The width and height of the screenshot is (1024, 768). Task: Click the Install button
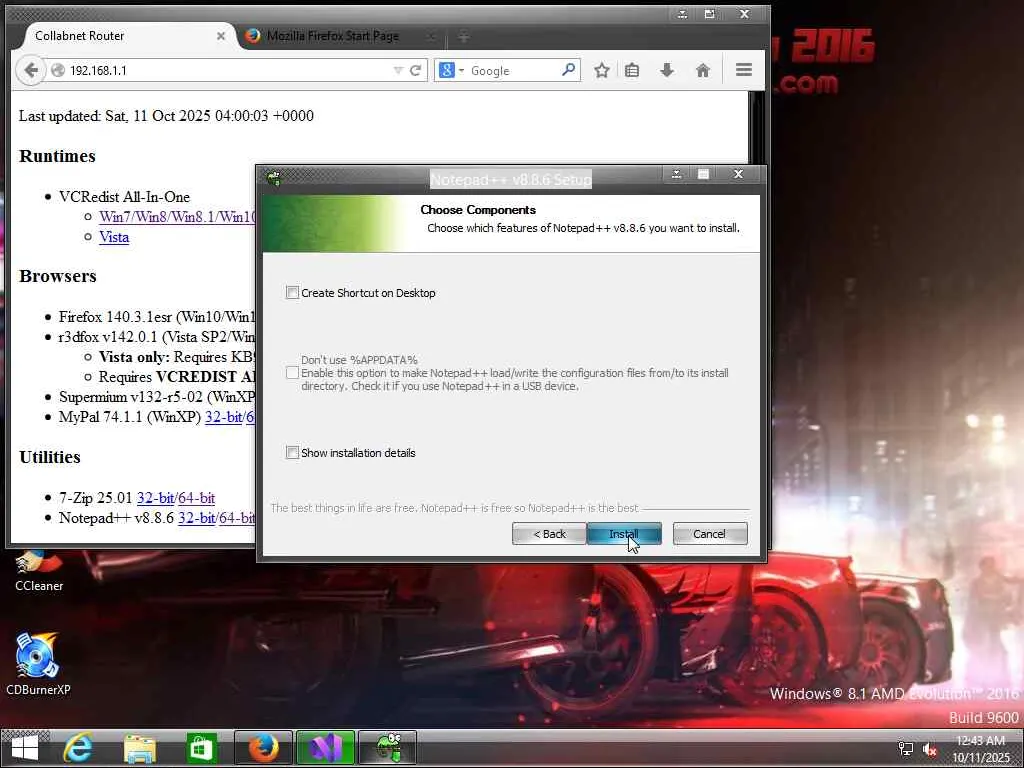click(x=624, y=534)
